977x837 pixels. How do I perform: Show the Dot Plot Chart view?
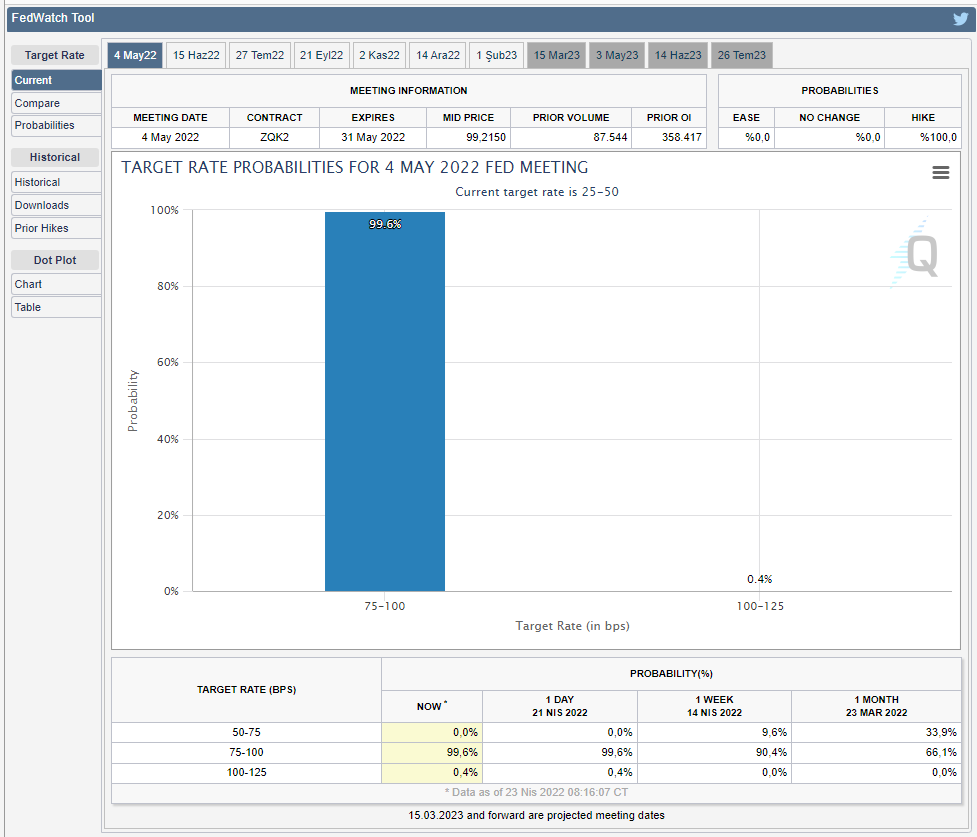(56, 285)
